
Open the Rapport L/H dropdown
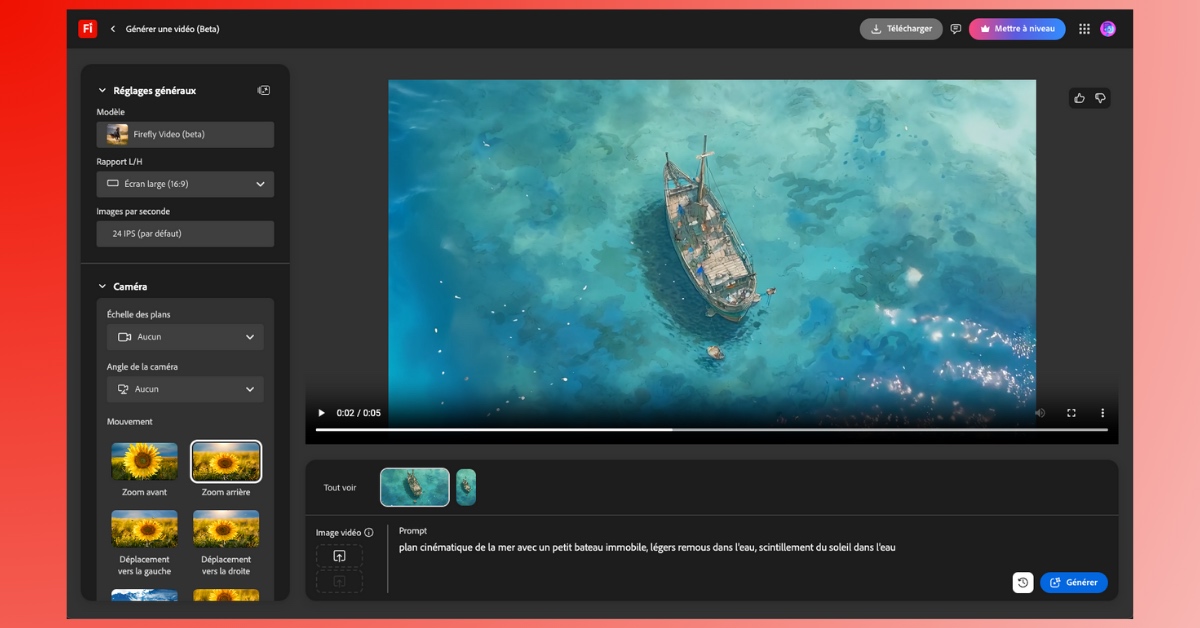185,184
